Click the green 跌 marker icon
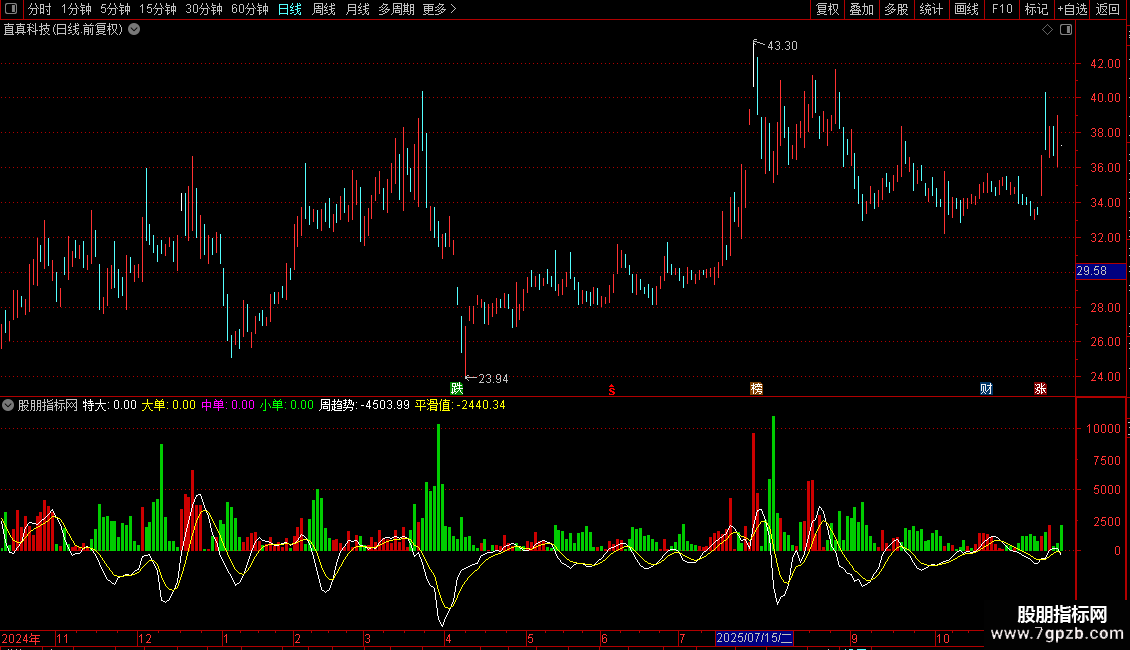Viewport: 1130px width, 650px height. point(456,388)
